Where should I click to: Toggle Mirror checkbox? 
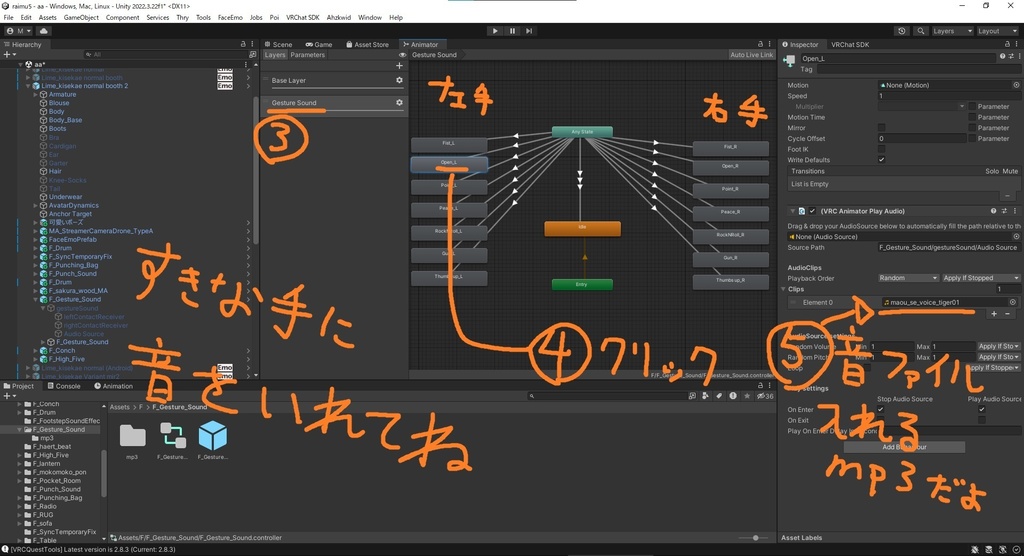tap(882, 128)
